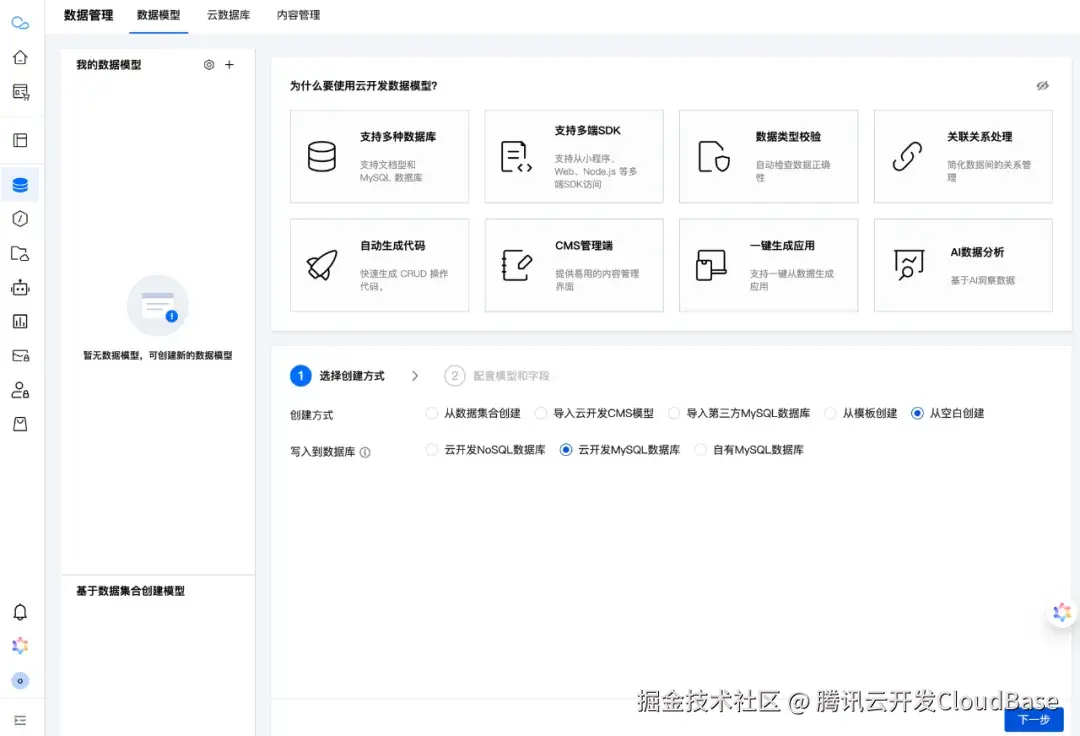
Task: Open the AI robot feature in the sidebar
Action: [x=20, y=287]
